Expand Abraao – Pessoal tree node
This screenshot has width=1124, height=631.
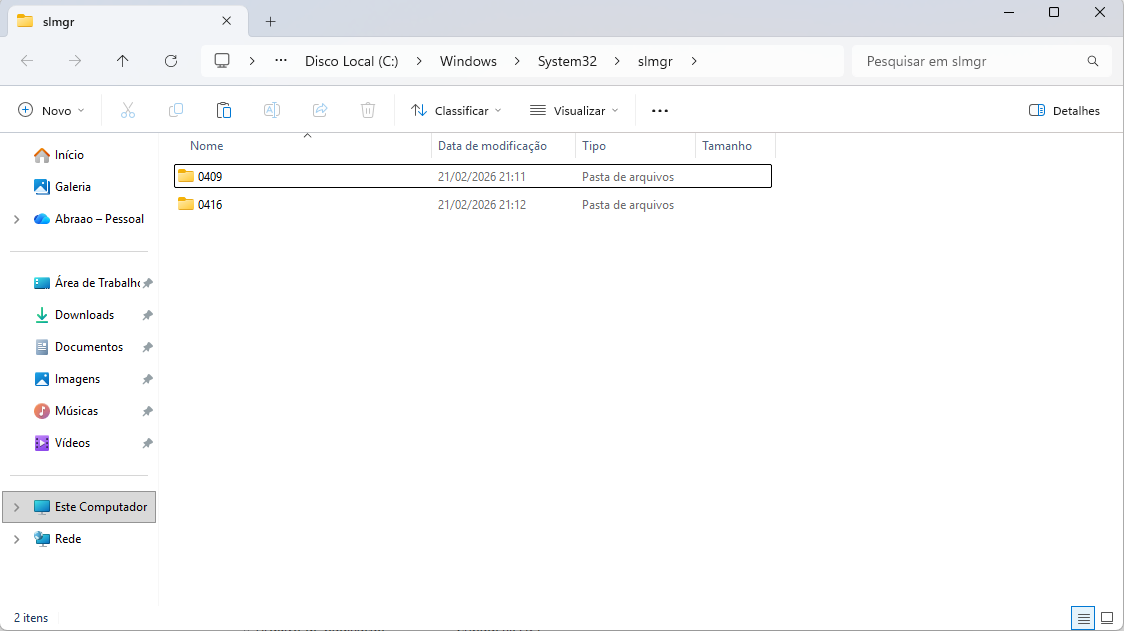[16, 219]
